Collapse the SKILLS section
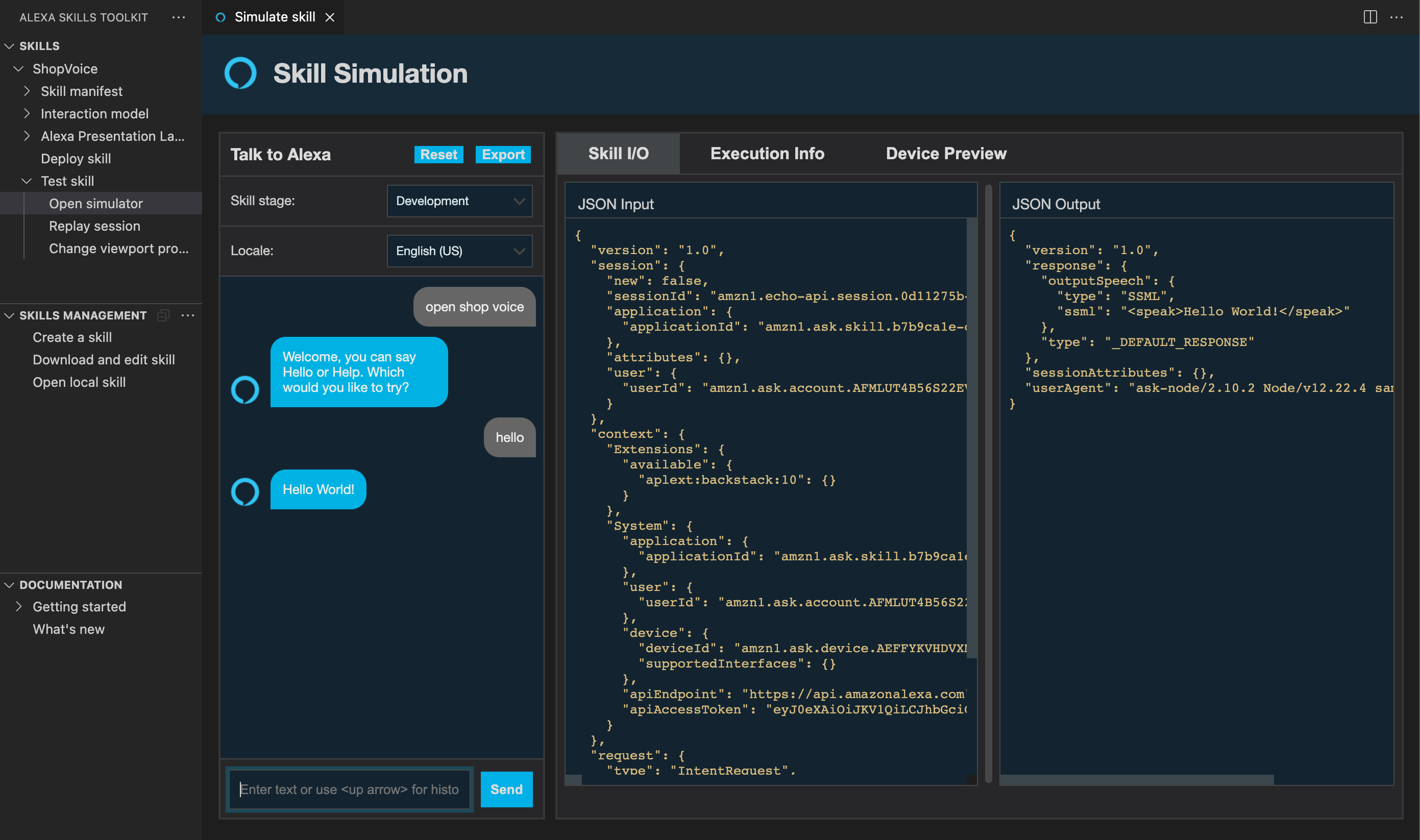 (9, 46)
